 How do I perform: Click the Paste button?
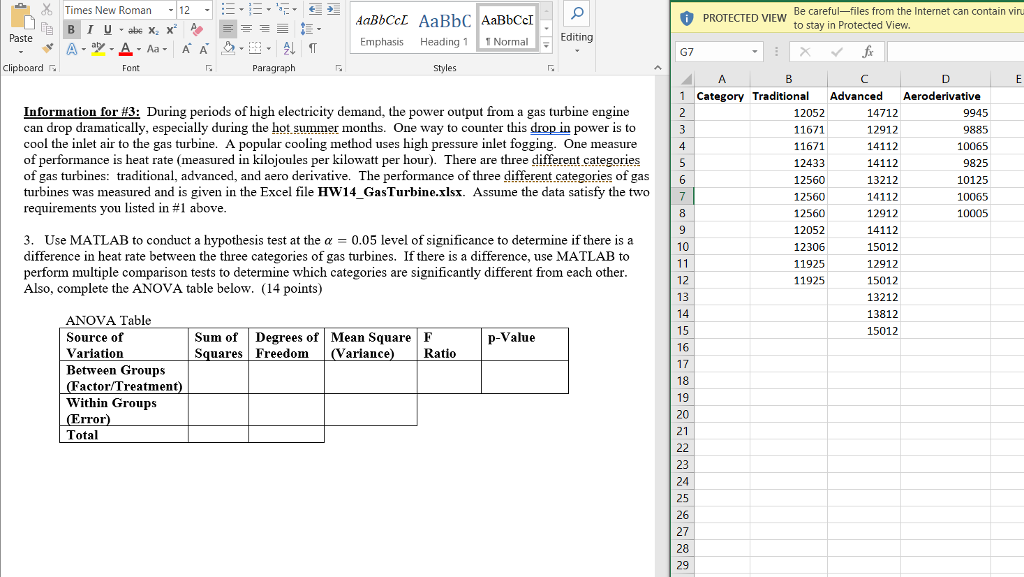22,28
